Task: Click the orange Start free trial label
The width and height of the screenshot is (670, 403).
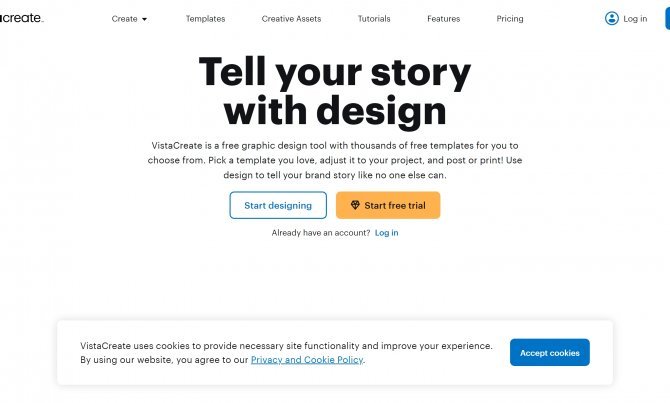Action: (395, 206)
